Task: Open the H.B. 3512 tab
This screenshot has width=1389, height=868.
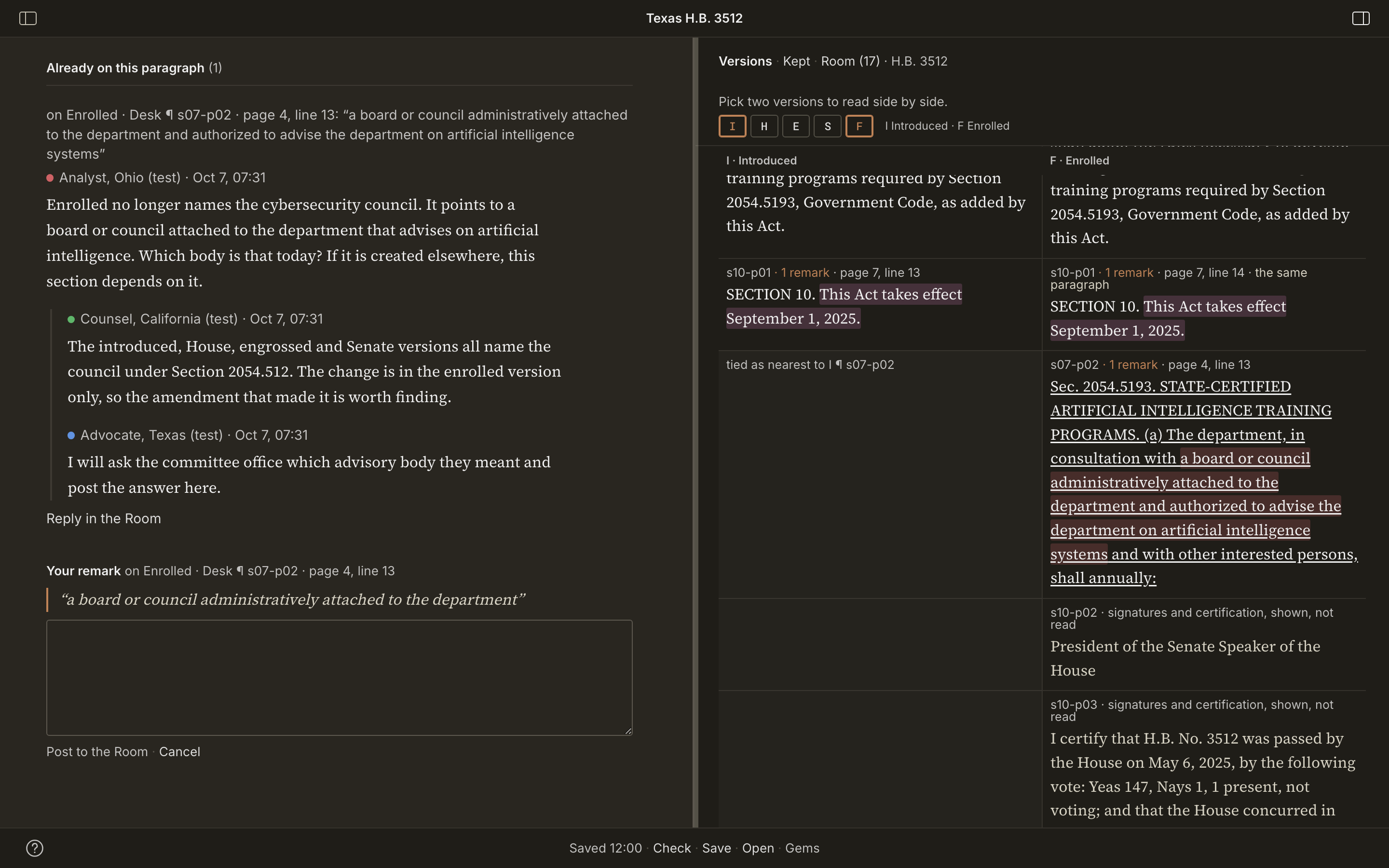Action: (x=919, y=61)
